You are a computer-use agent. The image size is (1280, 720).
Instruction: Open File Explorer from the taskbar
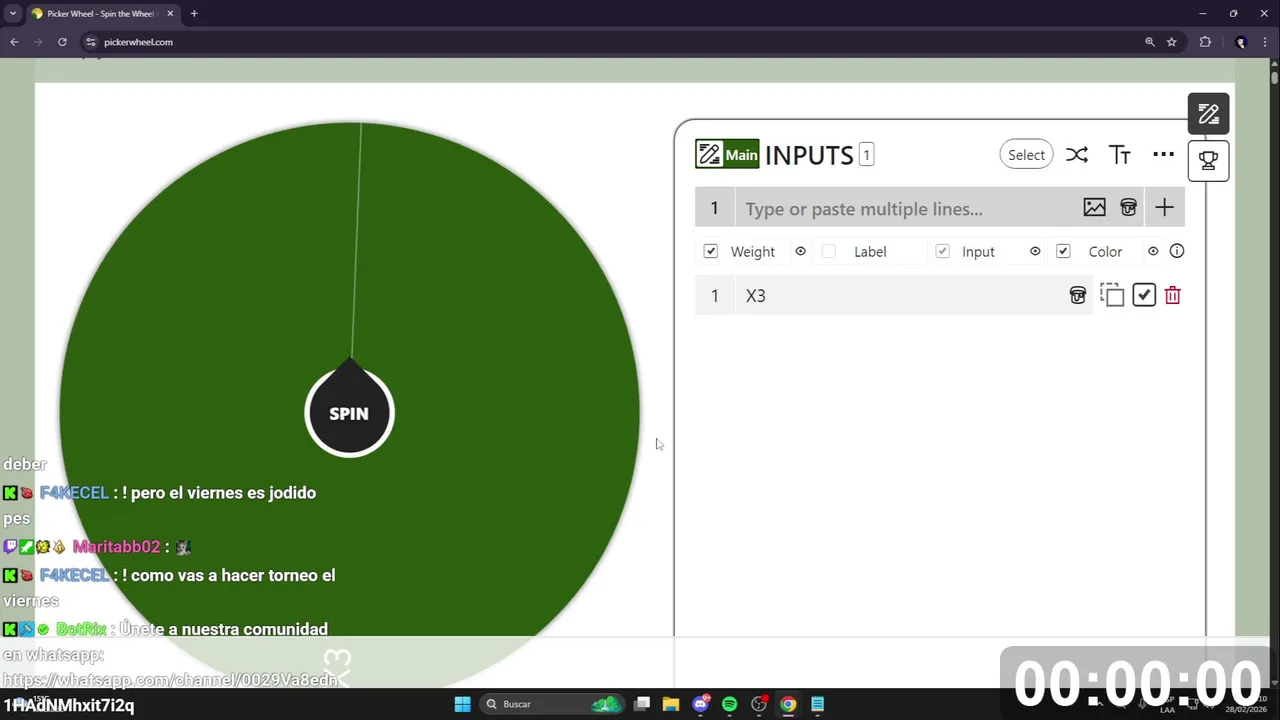point(671,704)
